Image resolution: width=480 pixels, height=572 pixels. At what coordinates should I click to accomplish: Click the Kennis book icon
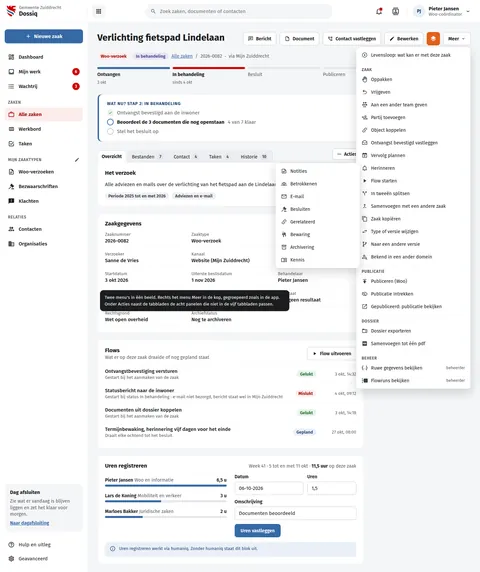coord(284,260)
